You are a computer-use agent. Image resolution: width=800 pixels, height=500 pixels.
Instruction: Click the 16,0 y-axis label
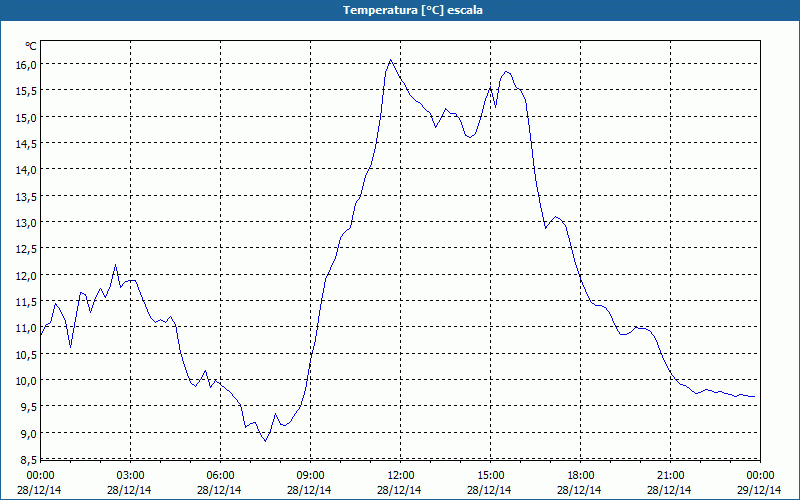coord(27,65)
